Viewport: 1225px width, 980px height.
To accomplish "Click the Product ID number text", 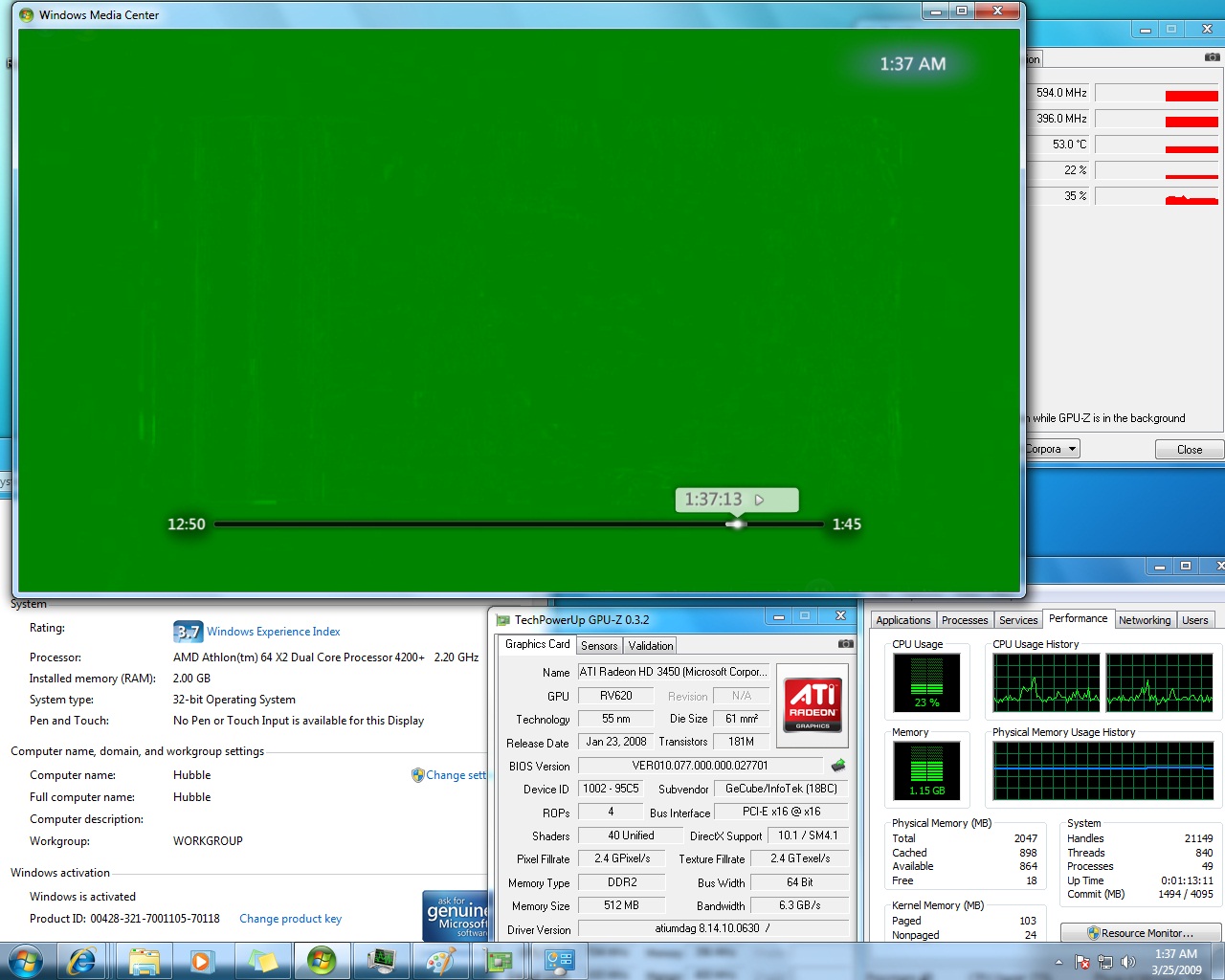I will point(155,919).
